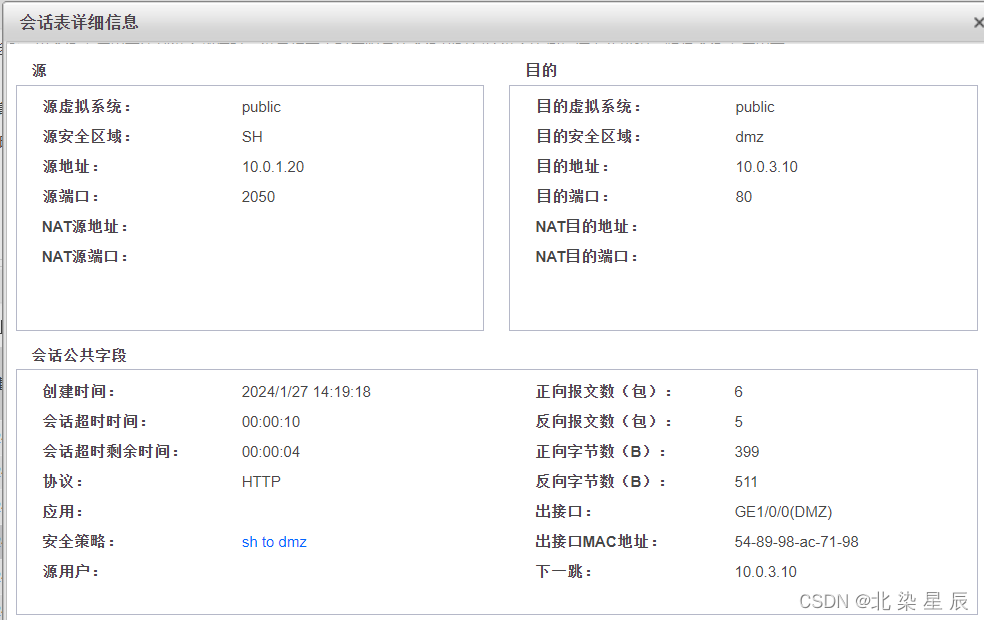Select the 源端口 value 2050
984x620 pixels.
click(257, 196)
